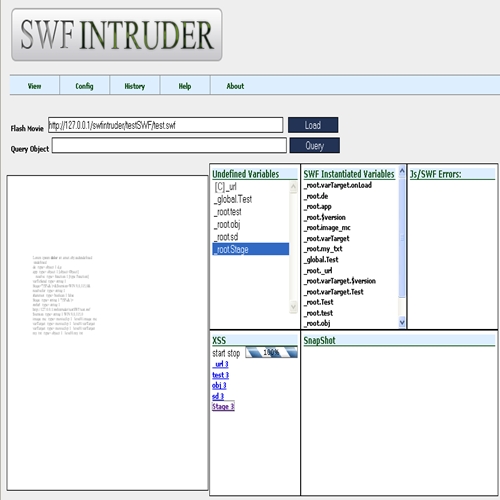Focus the Flash Movie URL field
This screenshot has width=500, height=500.
[165, 125]
